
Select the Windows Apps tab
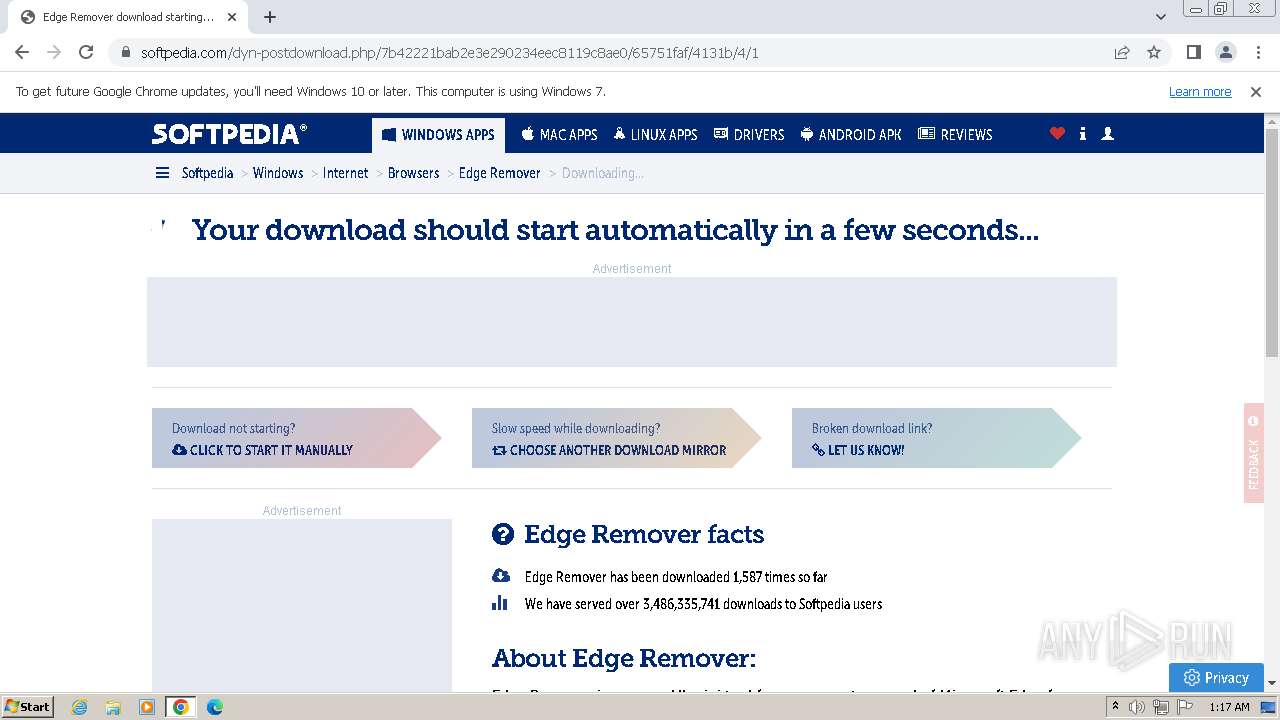438,134
